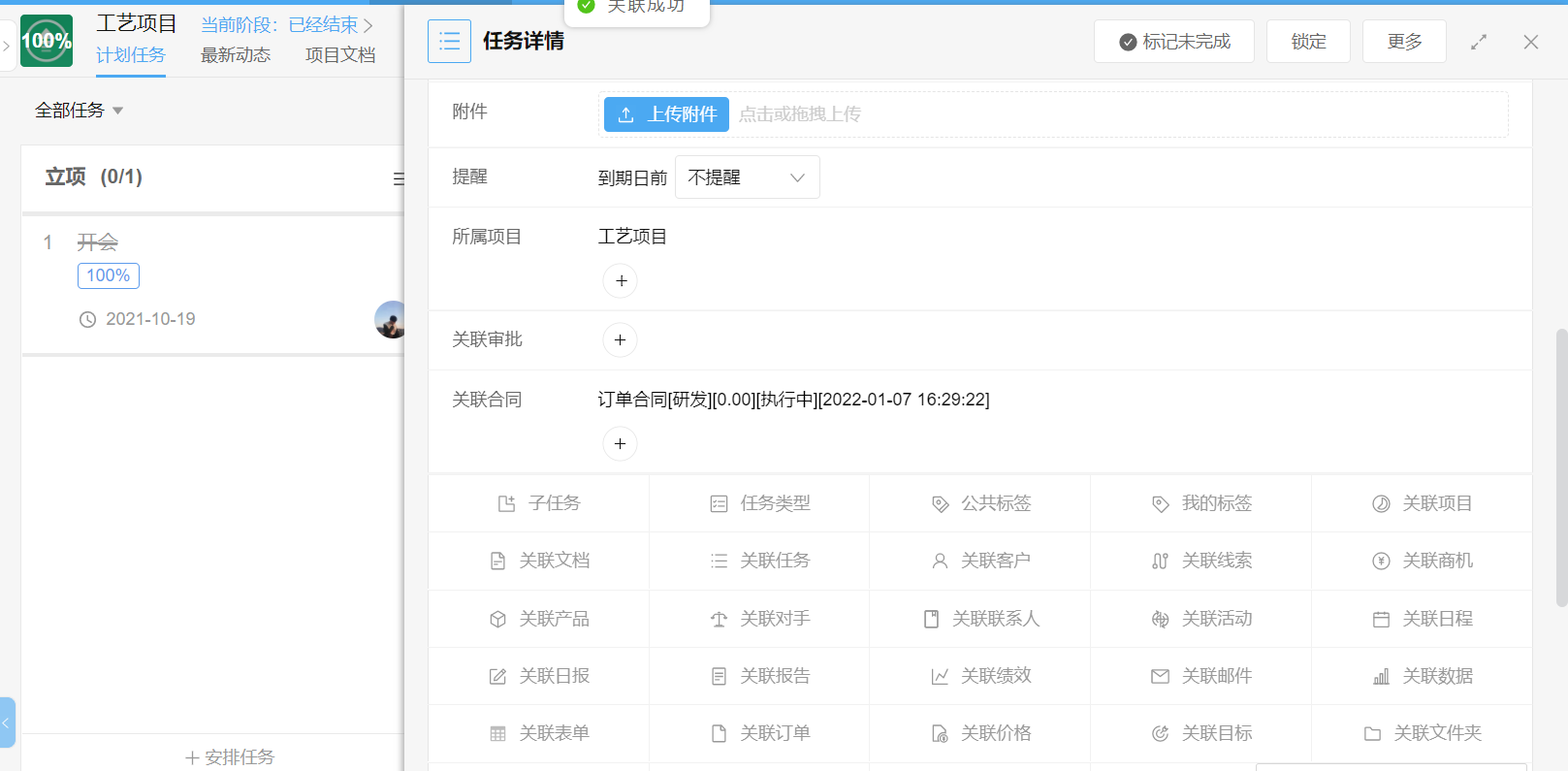Click the expand to fullscreen arrows icon

(x=1478, y=42)
